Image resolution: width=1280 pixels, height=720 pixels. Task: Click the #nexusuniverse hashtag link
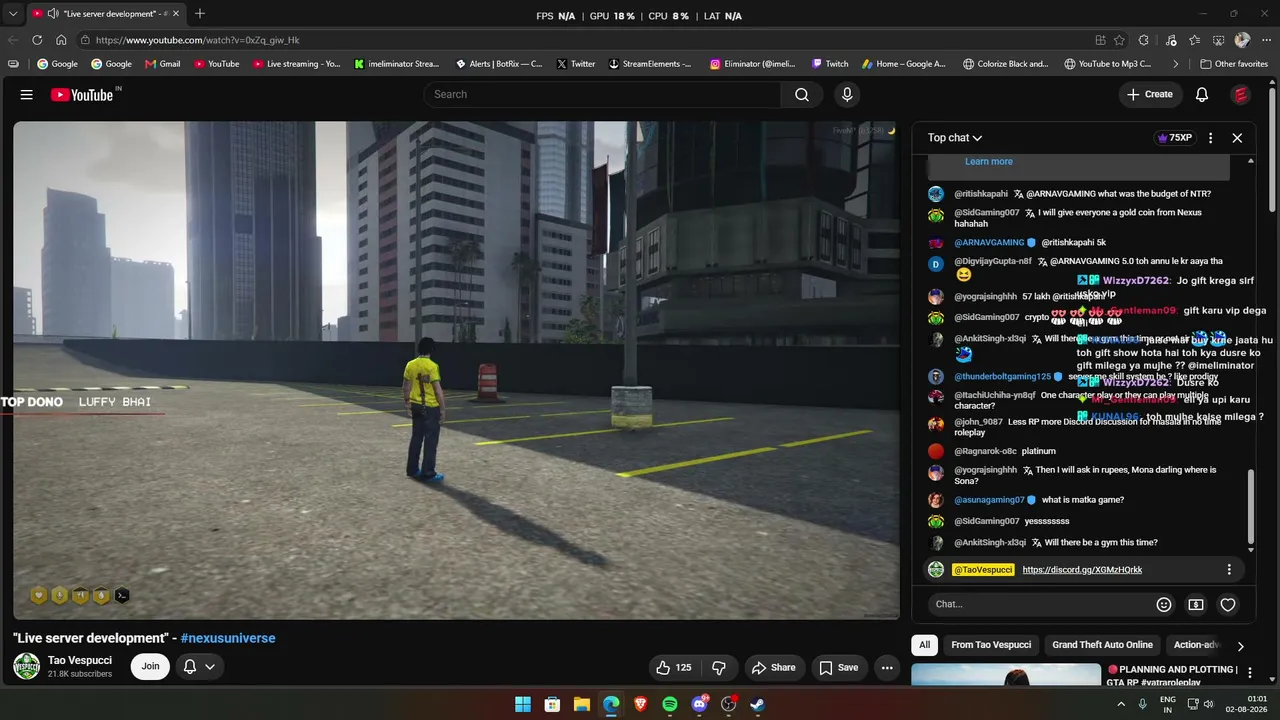228,638
